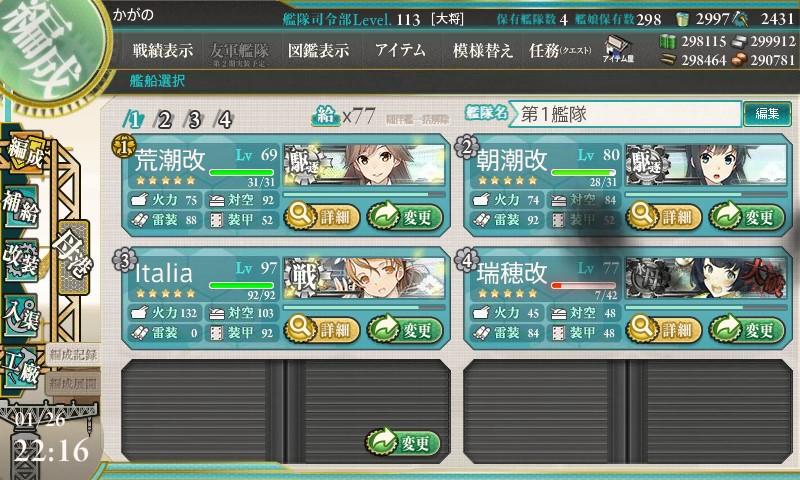Screen dimensions: 800x480
Task: Open 任務 quest menu
Action: (560, 50)
